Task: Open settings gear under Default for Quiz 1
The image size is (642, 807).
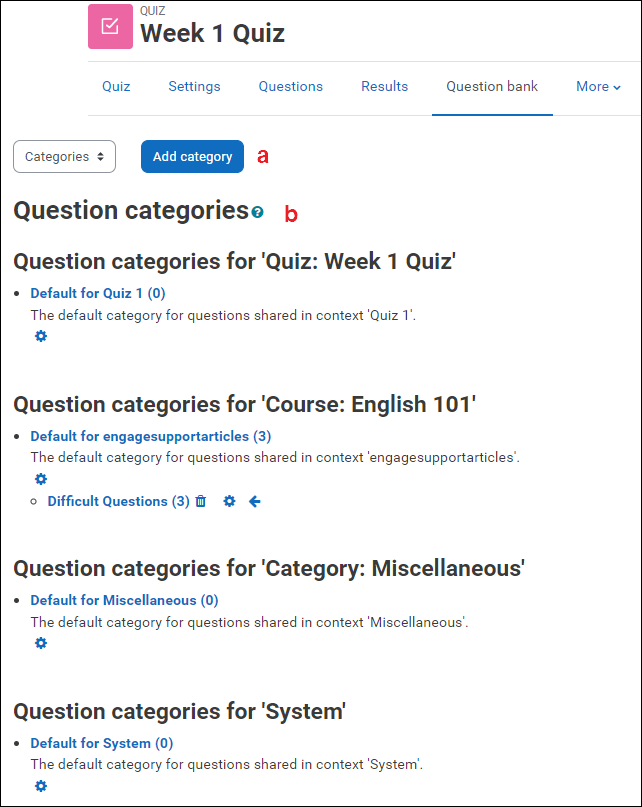Action: pos(40,336)
